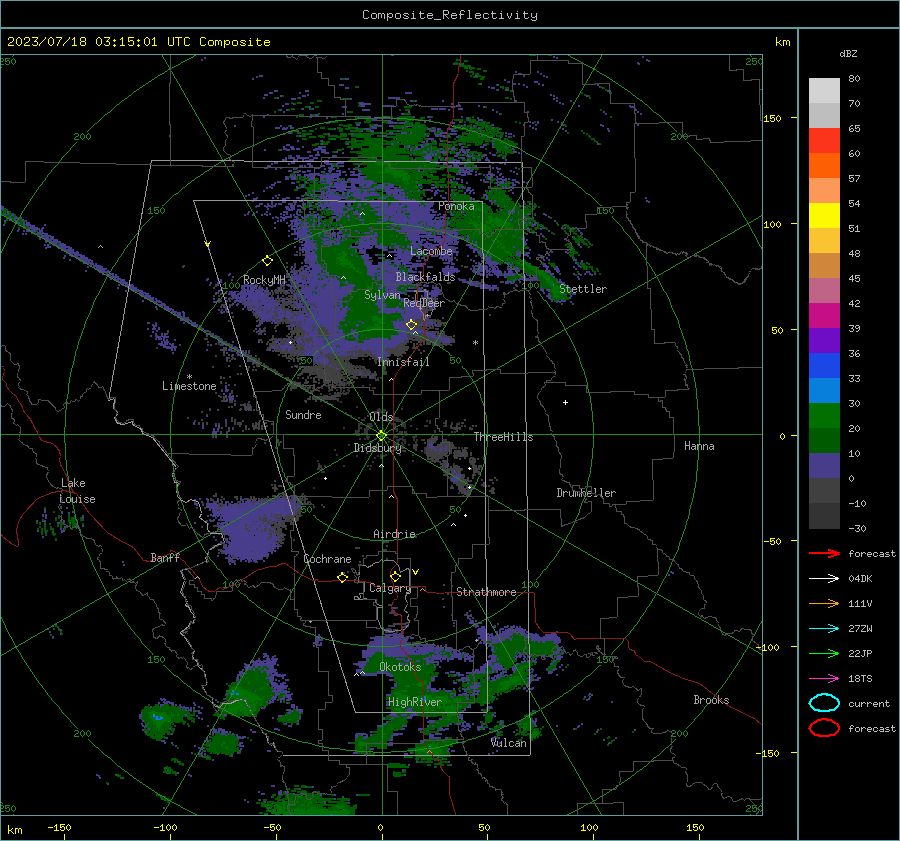Select the cyan 27ZW arrow icon
Image resolution: width=900 pixels, height=841 pixels.
824,629
